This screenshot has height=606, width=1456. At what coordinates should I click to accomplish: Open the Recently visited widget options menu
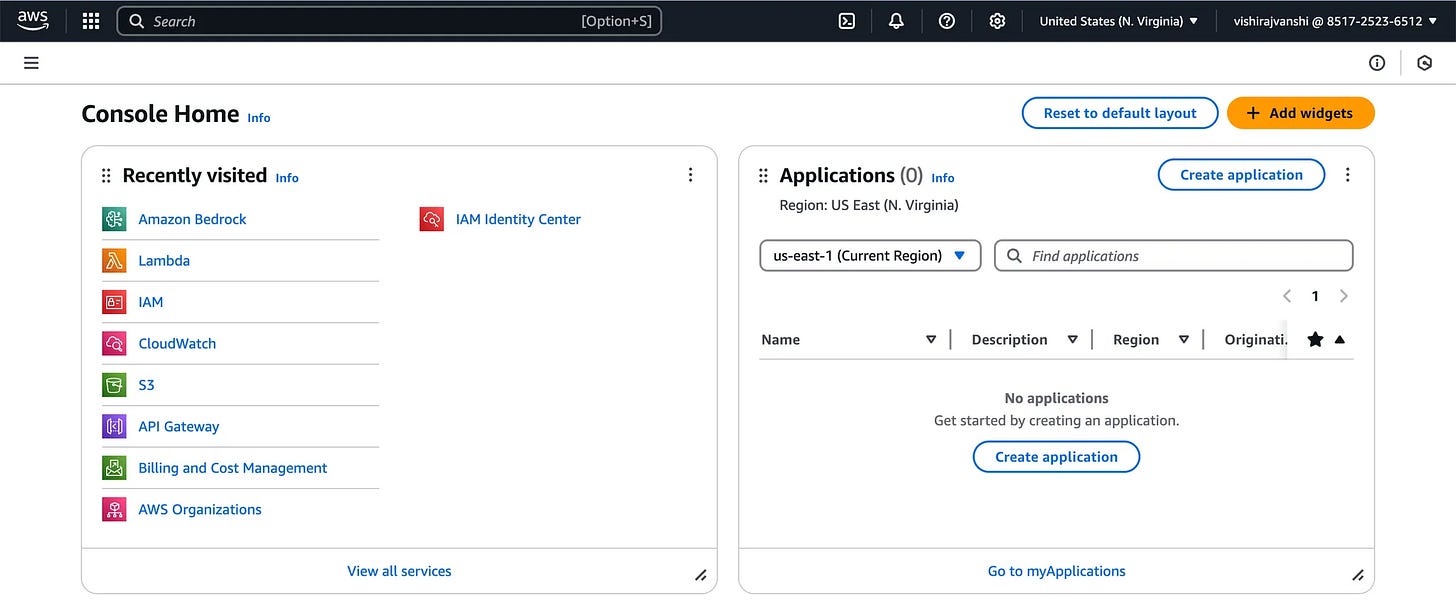coord(690,175)
